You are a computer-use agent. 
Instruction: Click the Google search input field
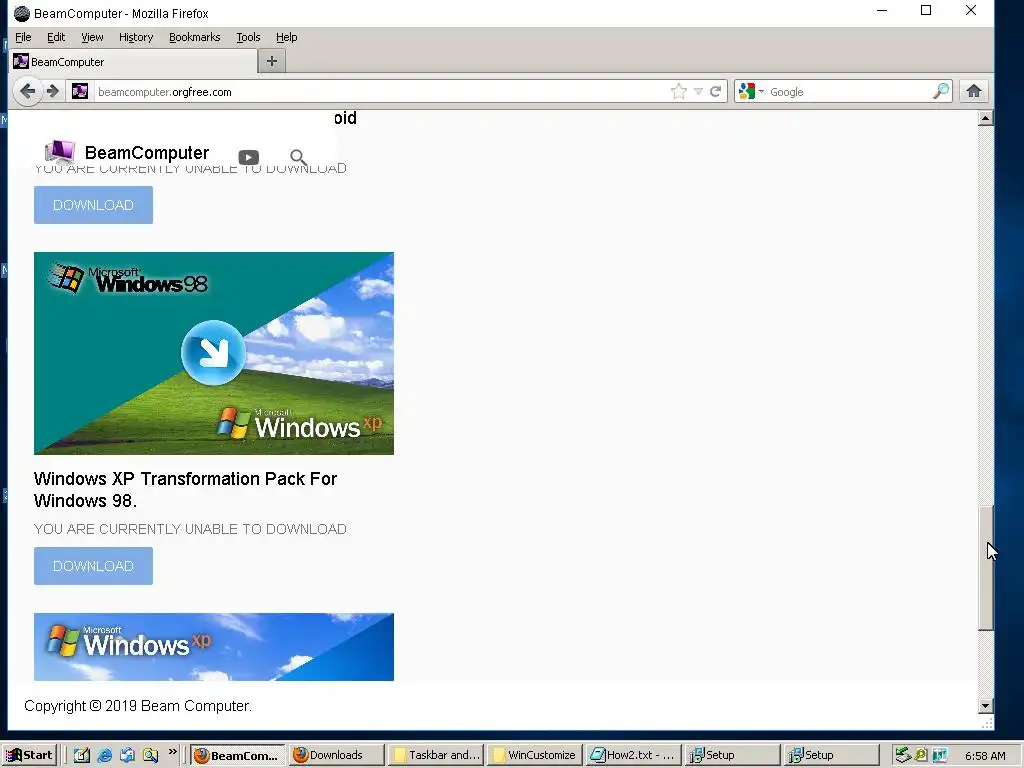[849, 91]
